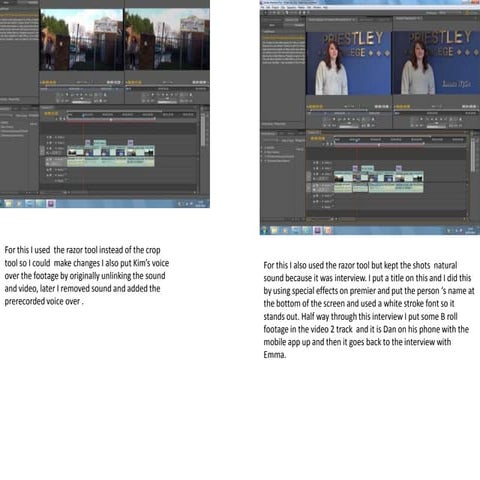Open orange taskbar icon beside Premiere in interview screenshot

(x=328, y=230)
